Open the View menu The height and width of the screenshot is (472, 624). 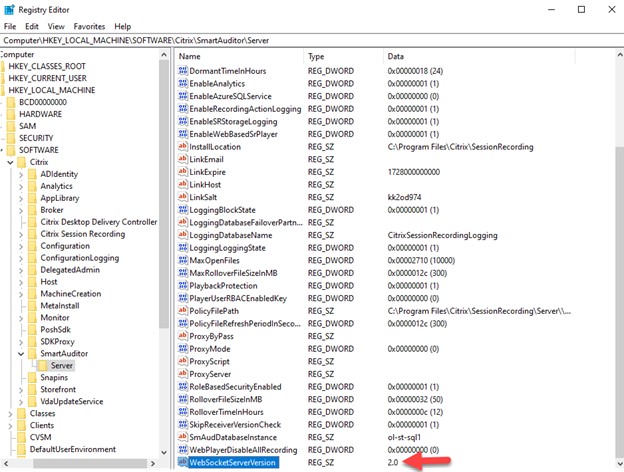point(56,26)
